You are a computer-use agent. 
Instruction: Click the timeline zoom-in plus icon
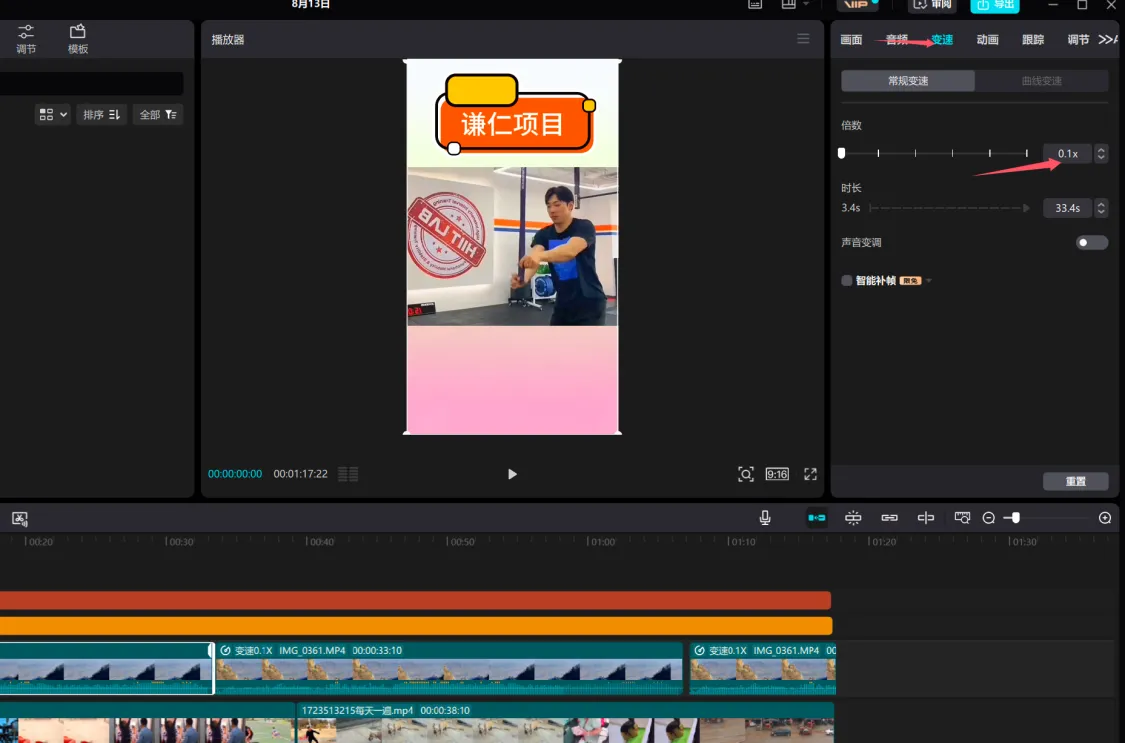click(x=1105, y=518)
